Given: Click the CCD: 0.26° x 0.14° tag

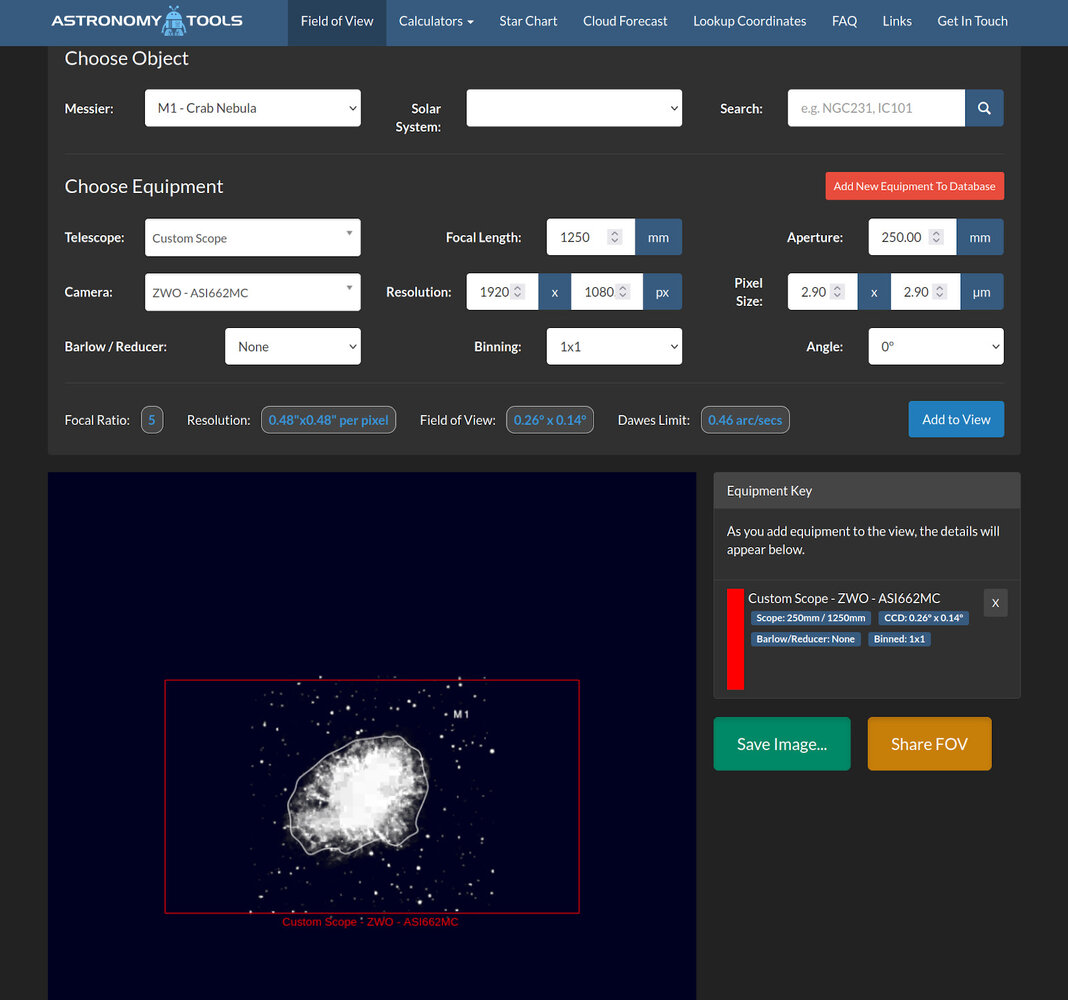Looking at the screenshot, I should (x=924, y=618).
